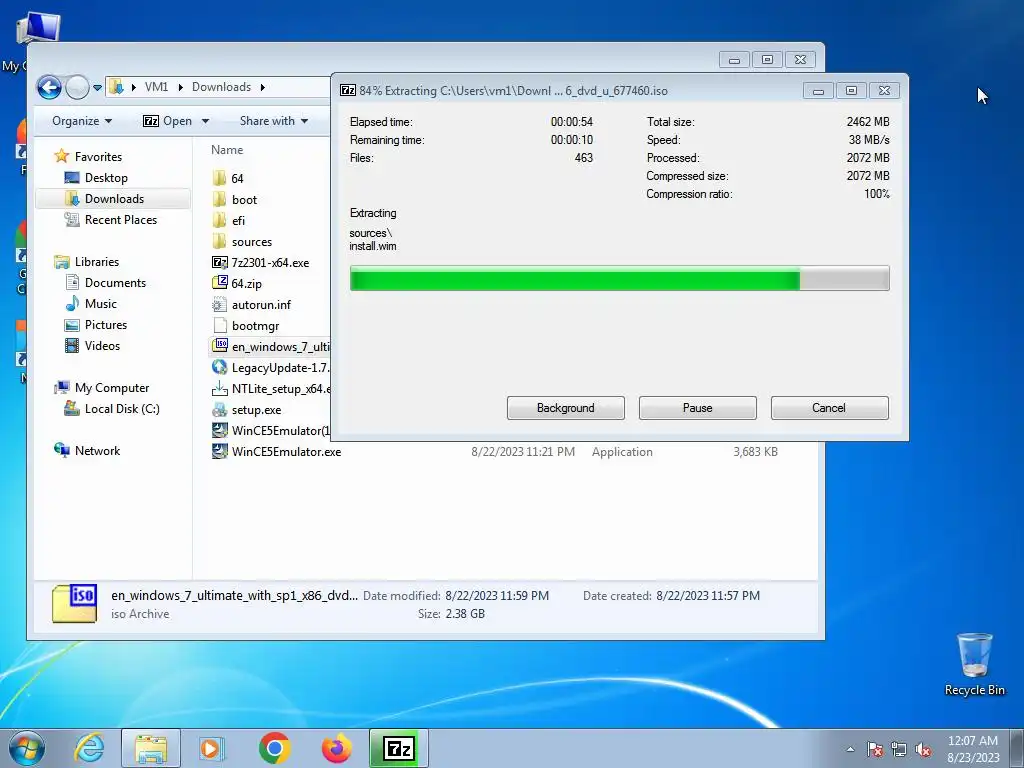Click large iso icon in details pane
This screenshot has height=768, width=1024.
[x=74, y=603]
